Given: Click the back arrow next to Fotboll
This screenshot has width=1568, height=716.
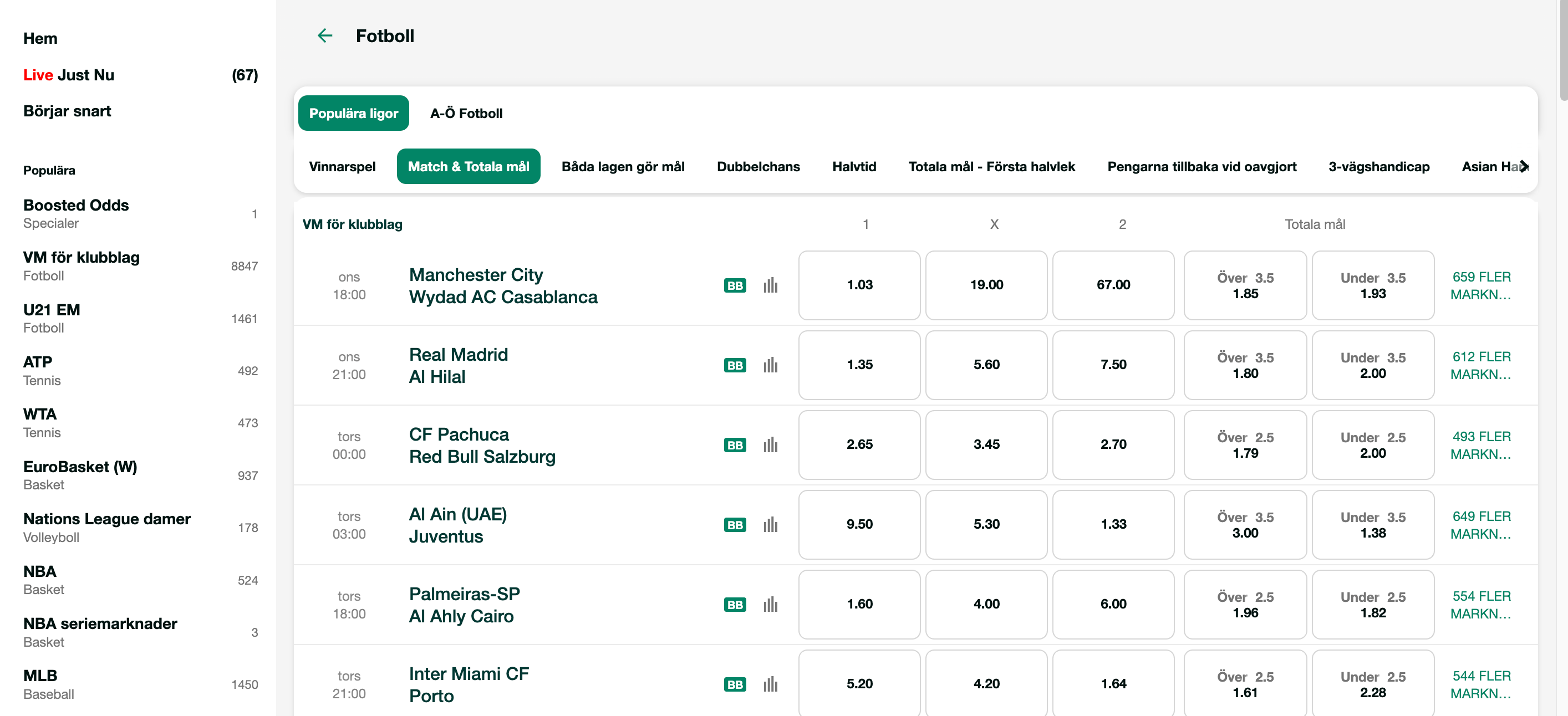Looking at the screenshot, I should click(x=324, y=35).
